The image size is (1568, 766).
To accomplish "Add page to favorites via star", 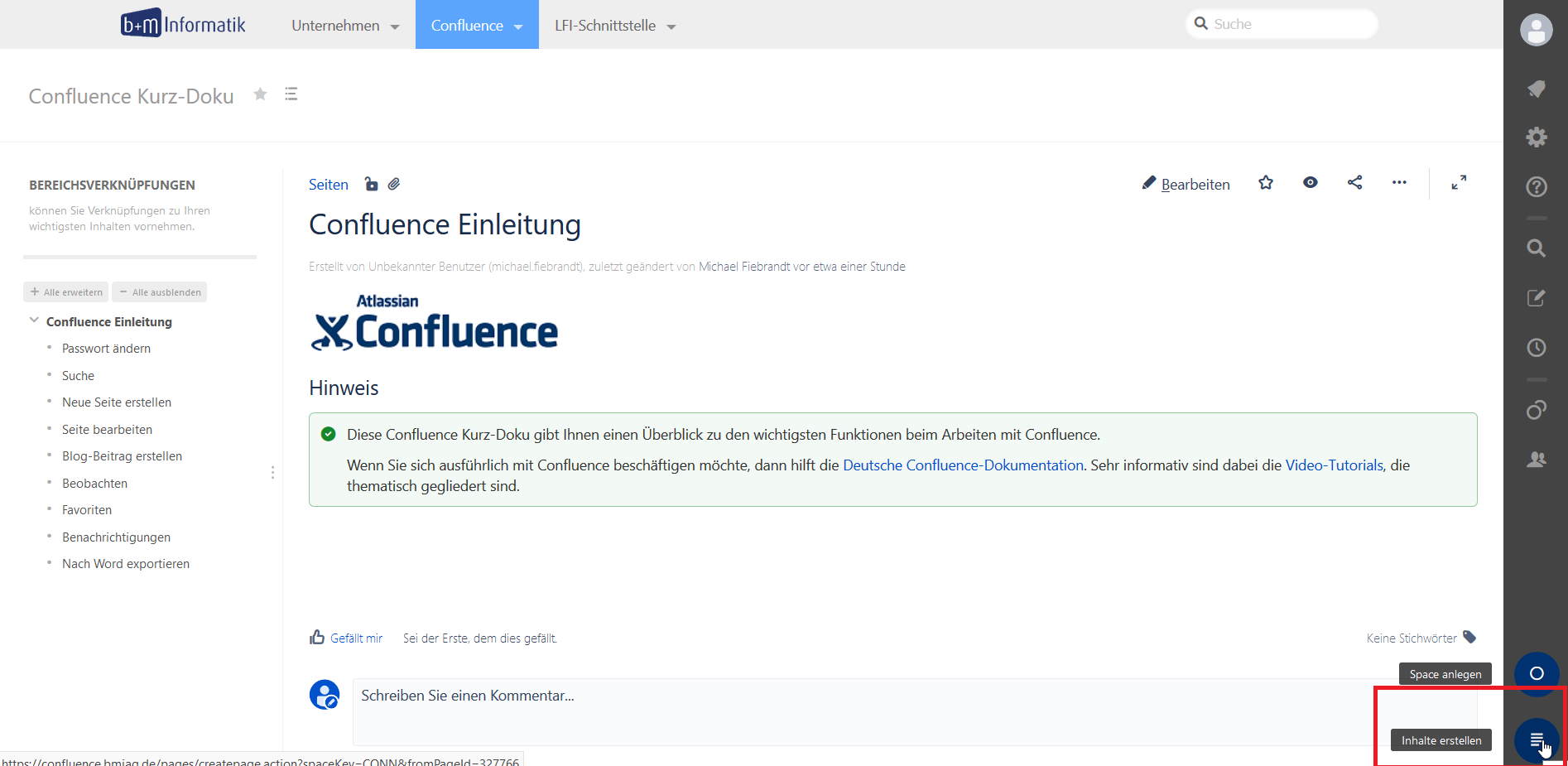I will [x=1266, y=183].
